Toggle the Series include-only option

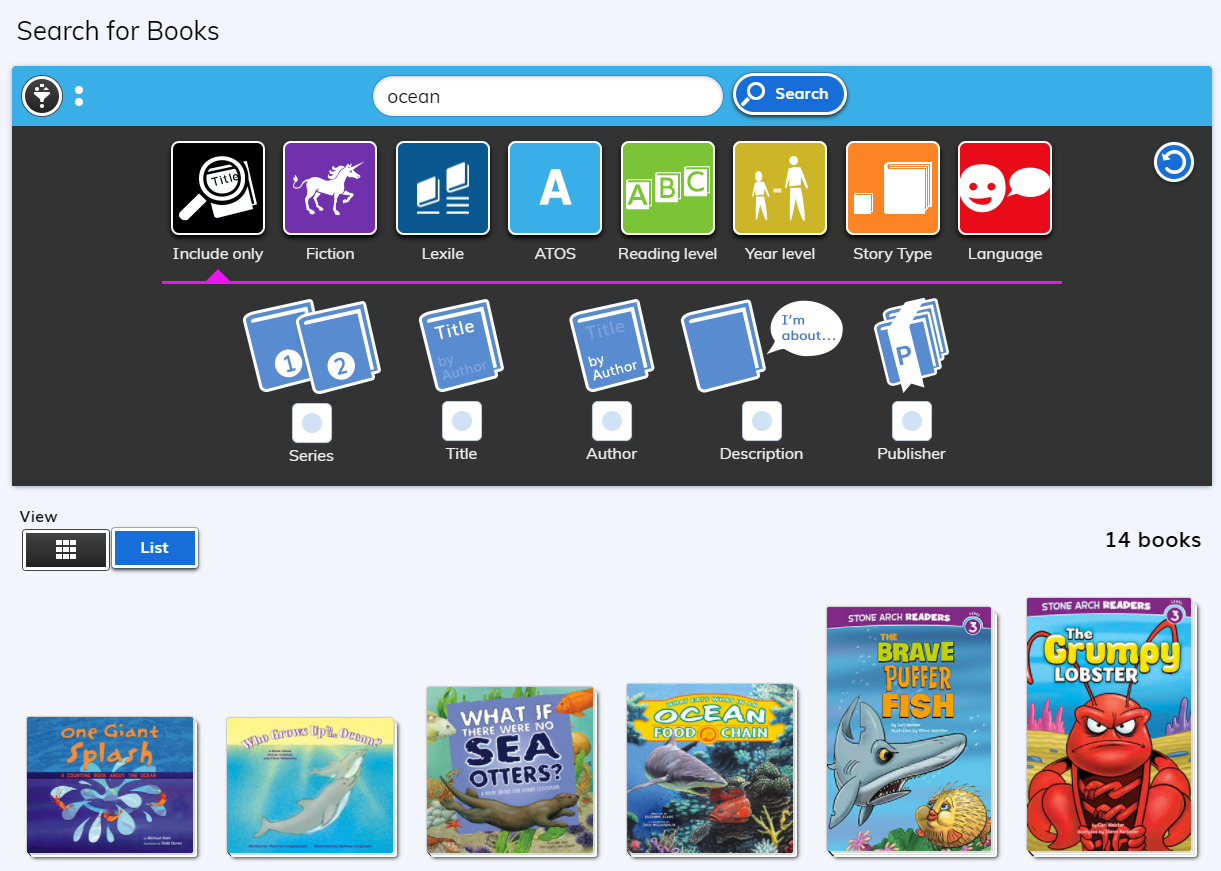(x=312, y=423)
